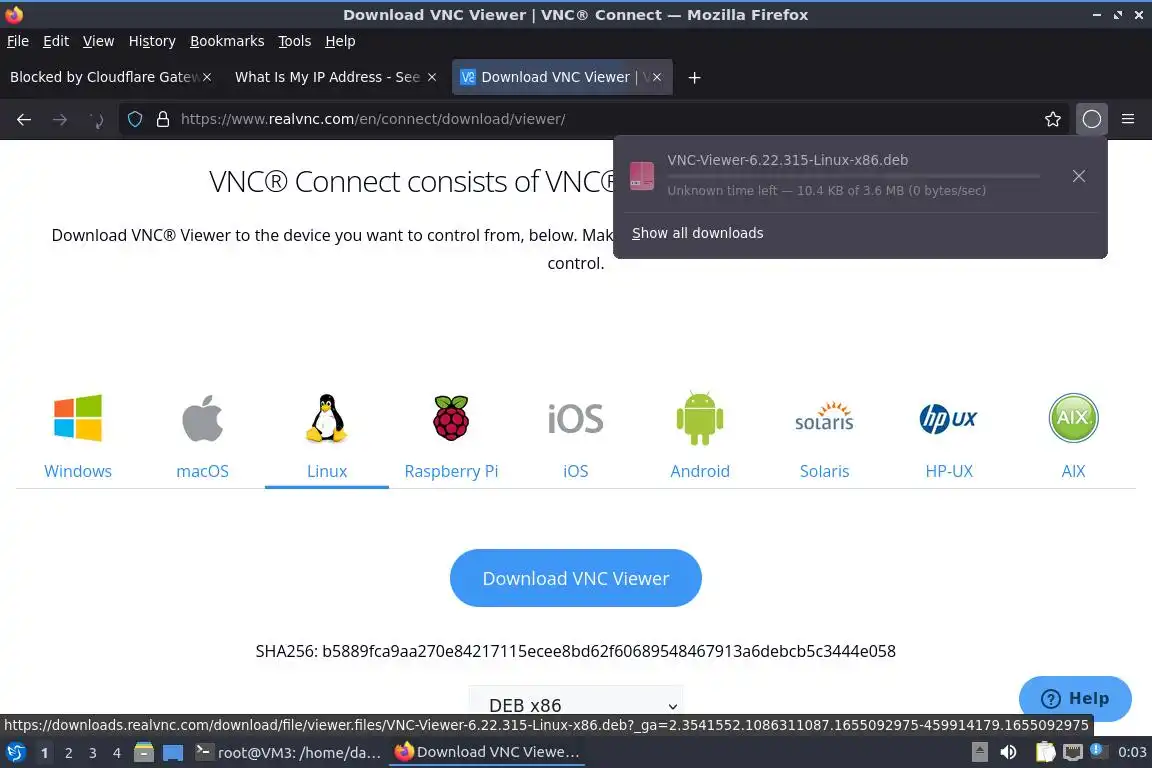The height and width of the screenshot is (768, 1152).
Task: Choose the Raspberry Pi platform
Action: [451, 418]
